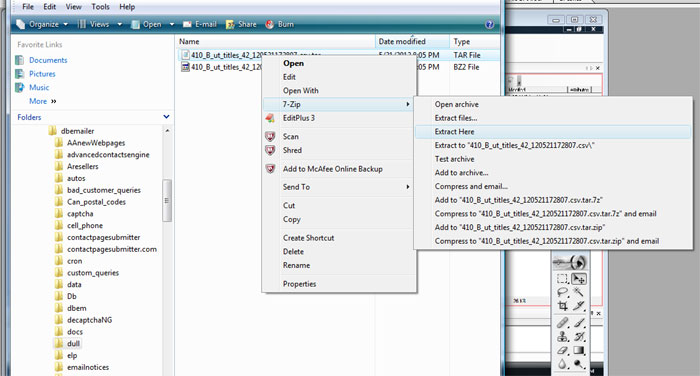The width and height of the screenshot is (700, 376).
Task: Open the File menu
Action: tap(28, 7)
